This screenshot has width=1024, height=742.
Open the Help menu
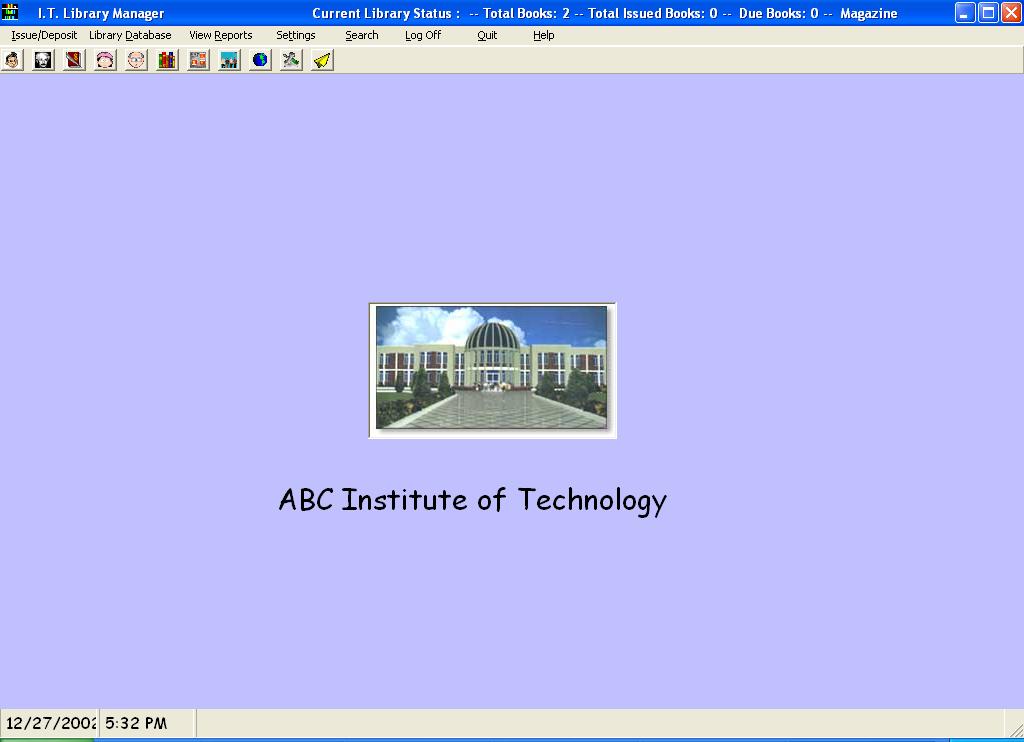click(x=543, y=35)
